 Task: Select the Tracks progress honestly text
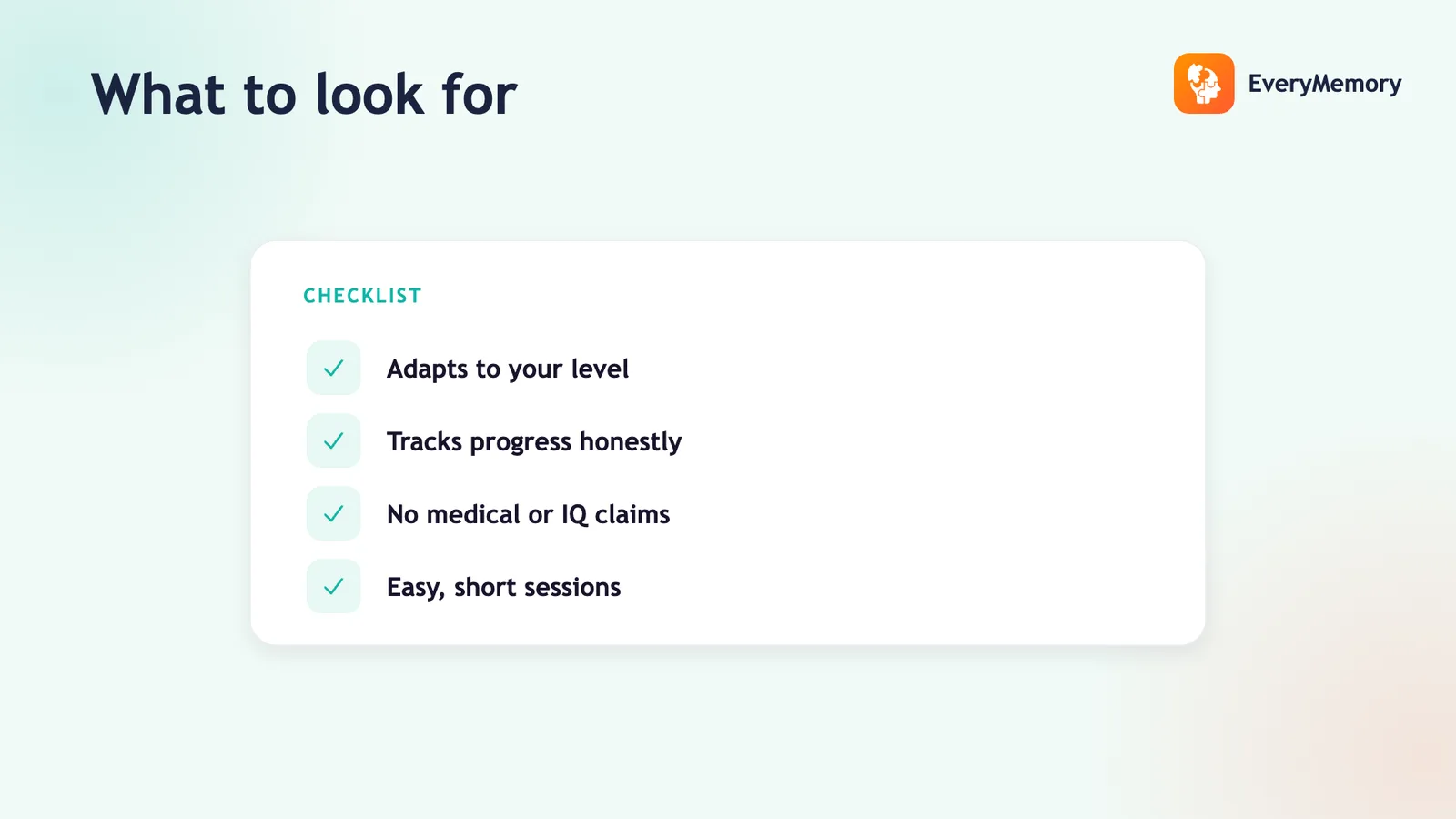[x=534, y=441]
